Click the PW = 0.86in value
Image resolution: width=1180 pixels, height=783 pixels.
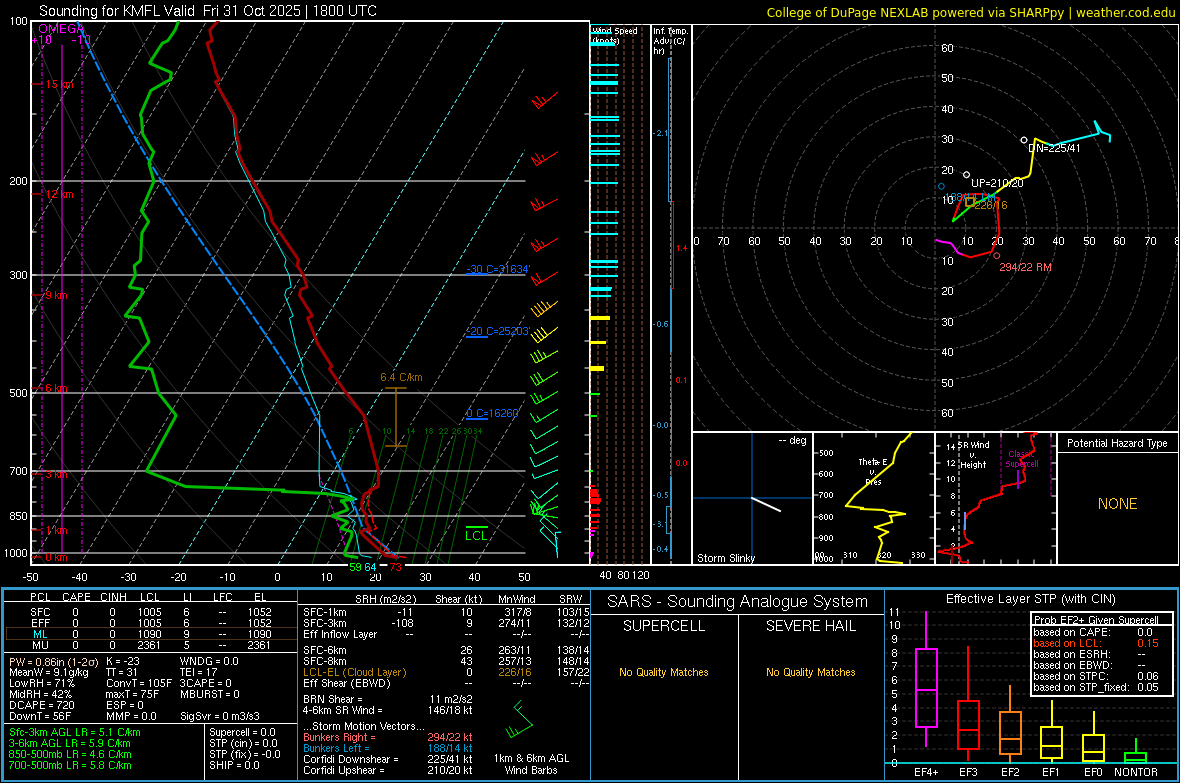pos(53,661)
